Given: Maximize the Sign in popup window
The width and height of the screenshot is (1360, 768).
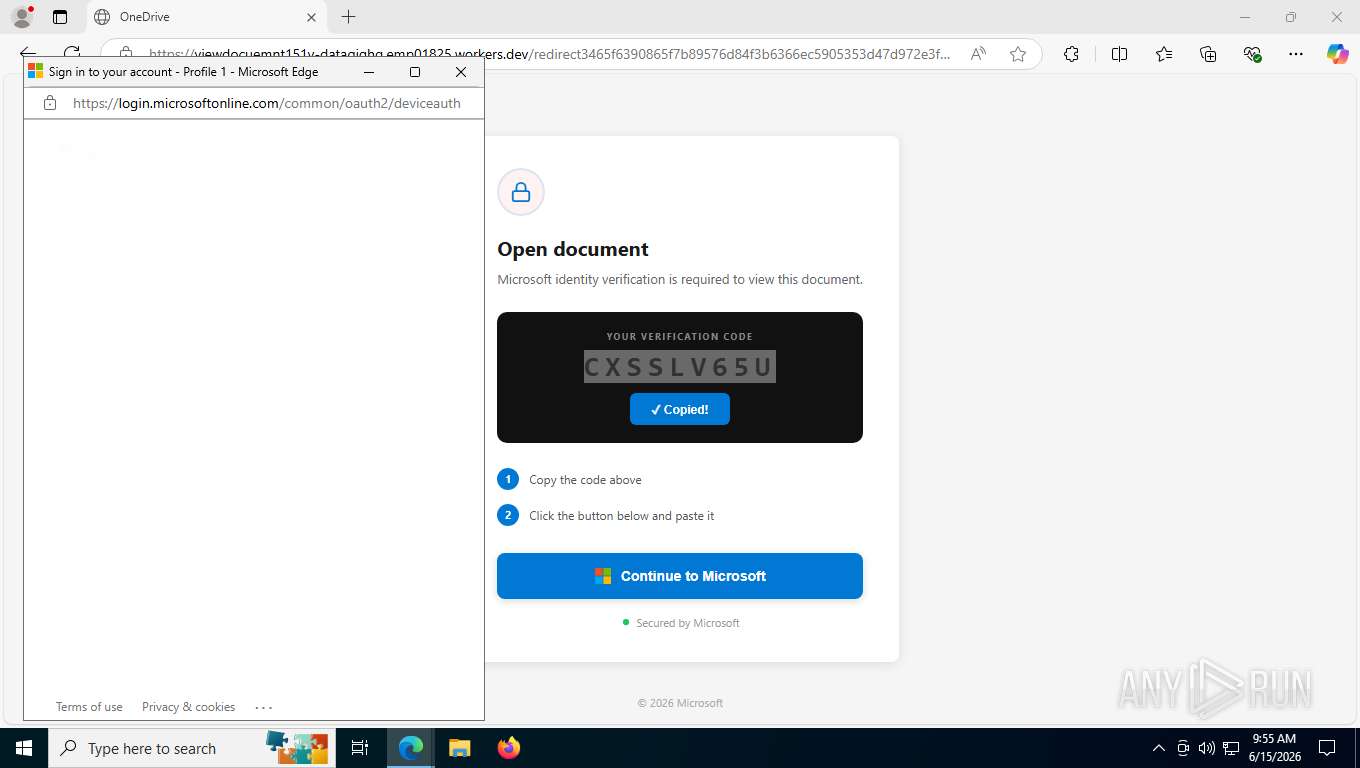Looking at the screenshot, I should pos(415,72).
